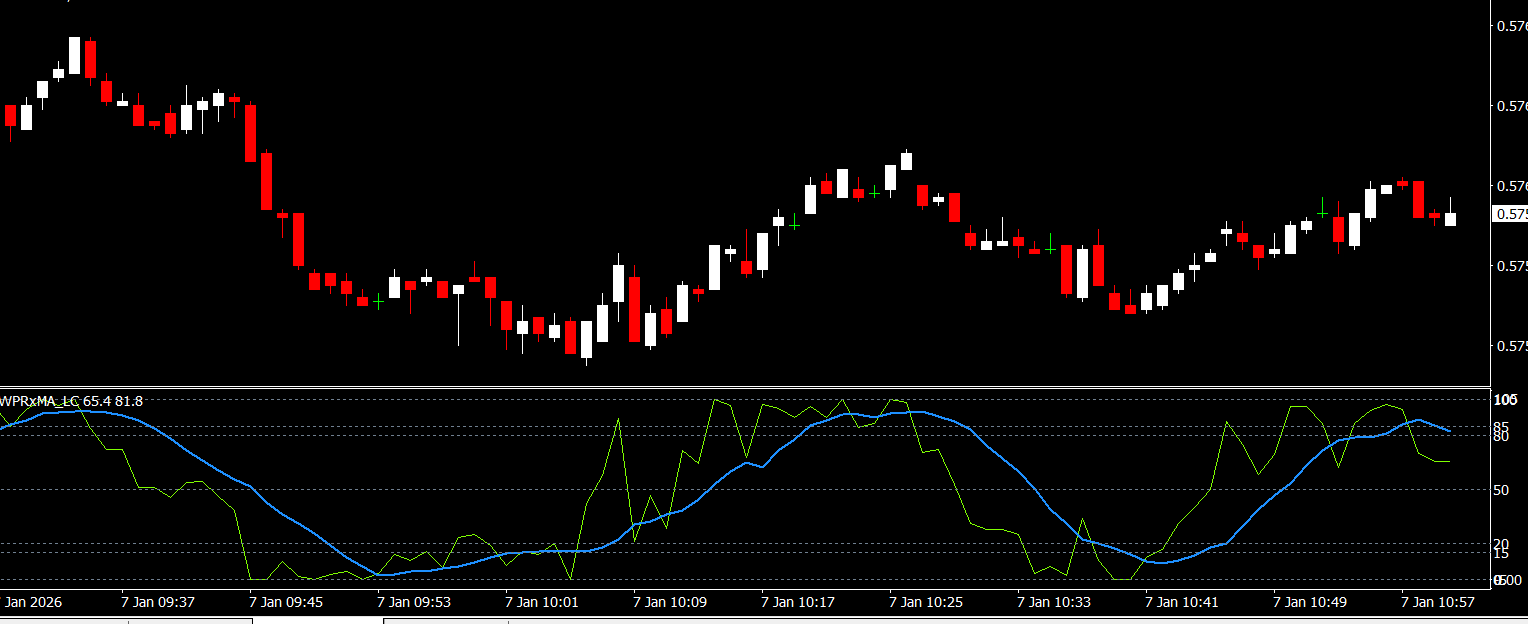Image resolution: width=1528 pixels, height=624 pixels.
Task: Select the 7 Jan 10:49 time marker
Action: (x=1309, y=602)
